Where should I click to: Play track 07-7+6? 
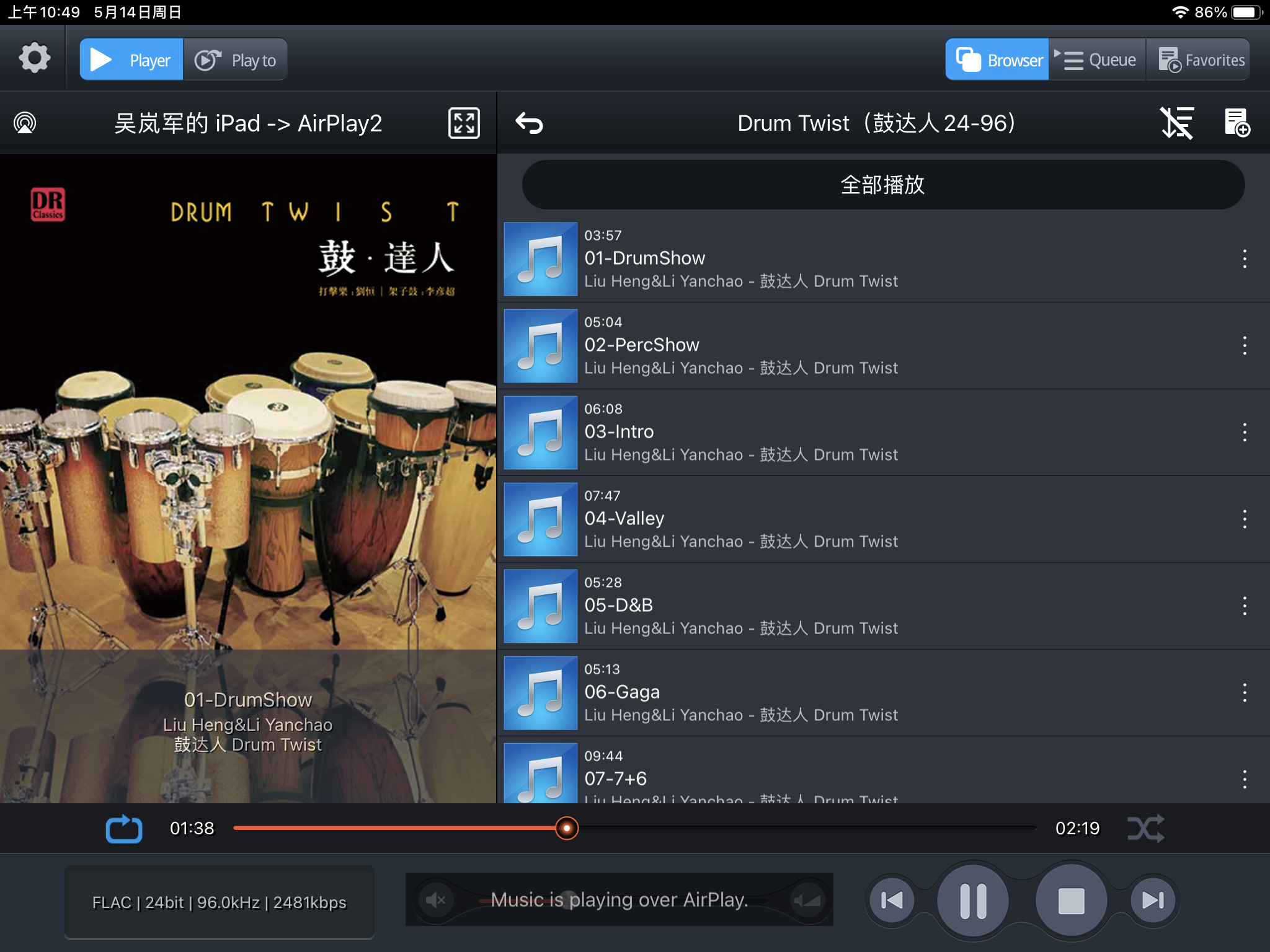(883, 770)
